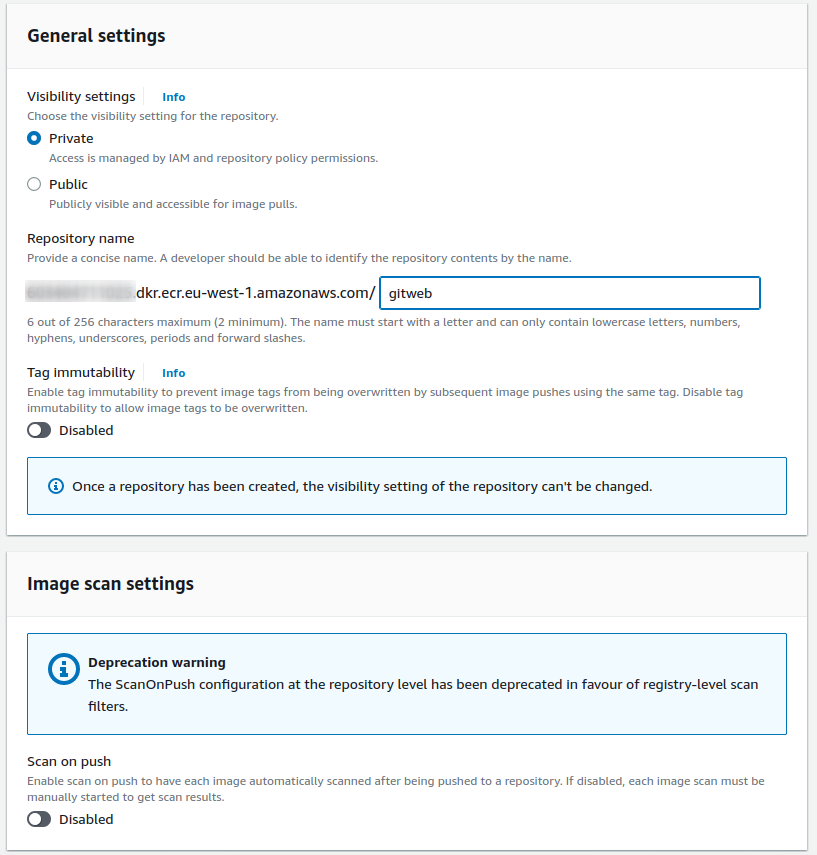Click Disabled label next to Scan on push toggle
This screenshot has height=855, width=817.
tap(86, 819)
